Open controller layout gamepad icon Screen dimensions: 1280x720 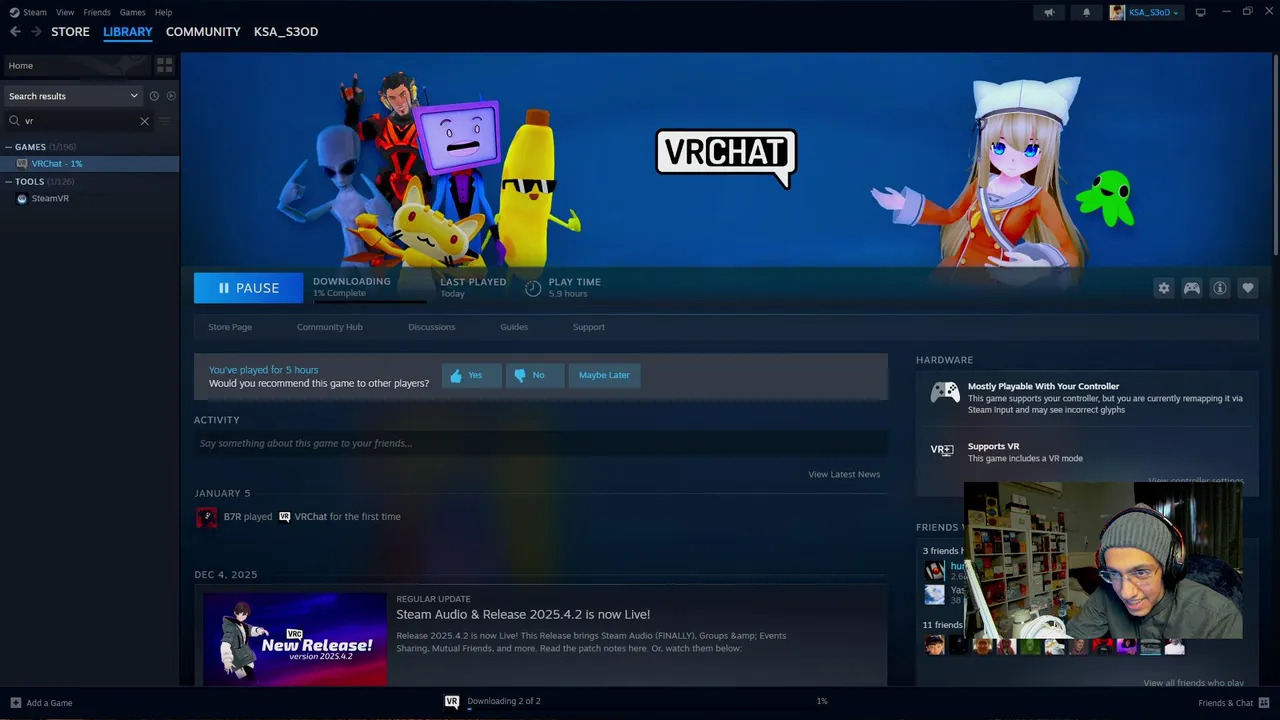click(x=1192, y=288)
